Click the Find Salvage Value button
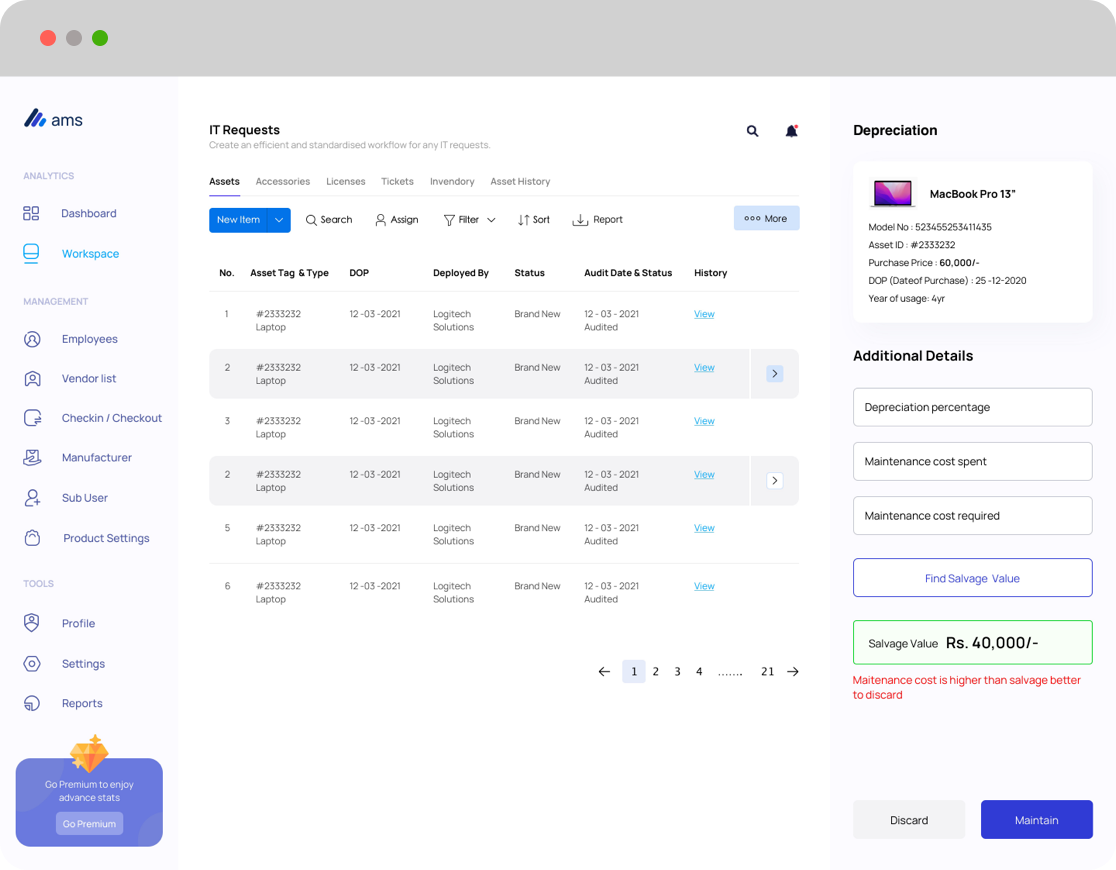Viewport: 1116px width, 870px height. click(x=972, y=578)
